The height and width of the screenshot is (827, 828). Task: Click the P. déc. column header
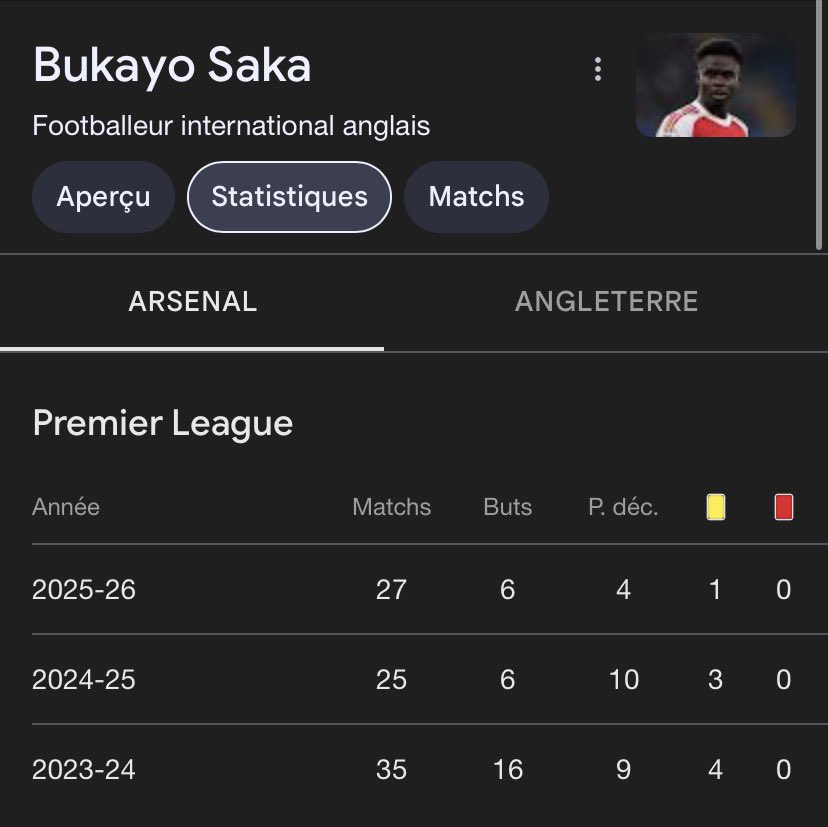(623, 507)
